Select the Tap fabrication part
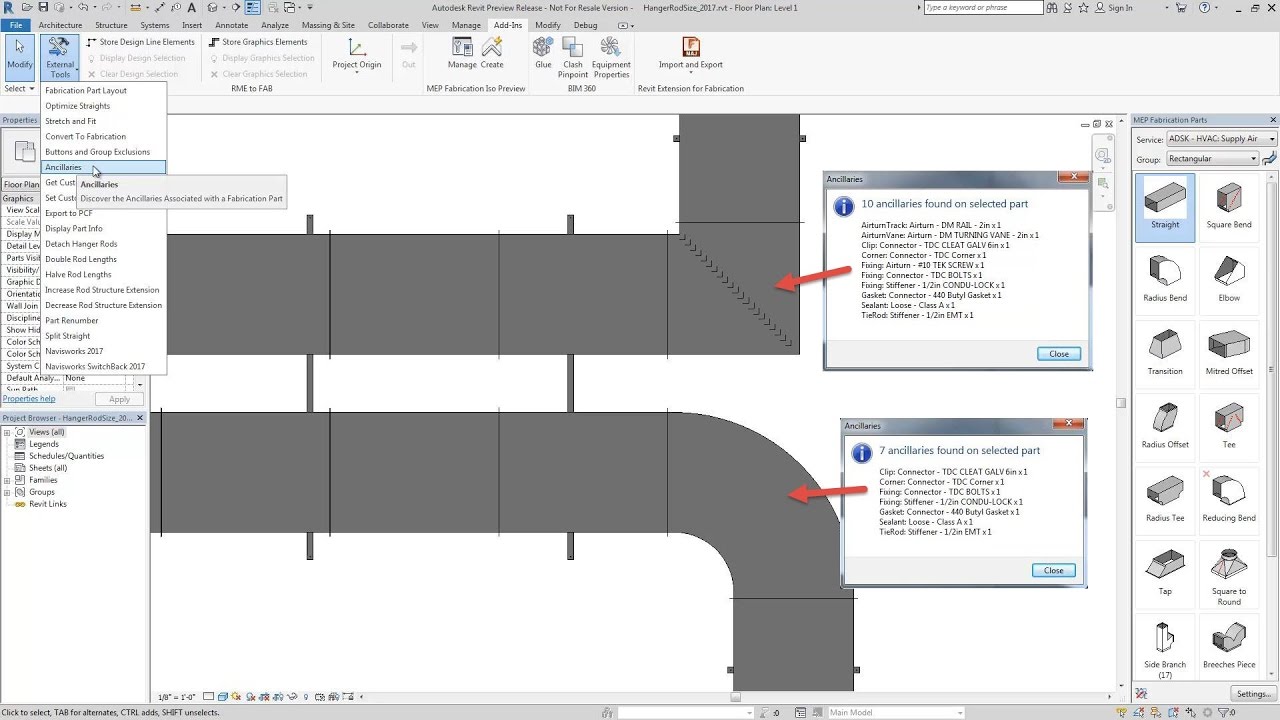The width and height of the screenshot is (1280, 720). coord(1165,573)
